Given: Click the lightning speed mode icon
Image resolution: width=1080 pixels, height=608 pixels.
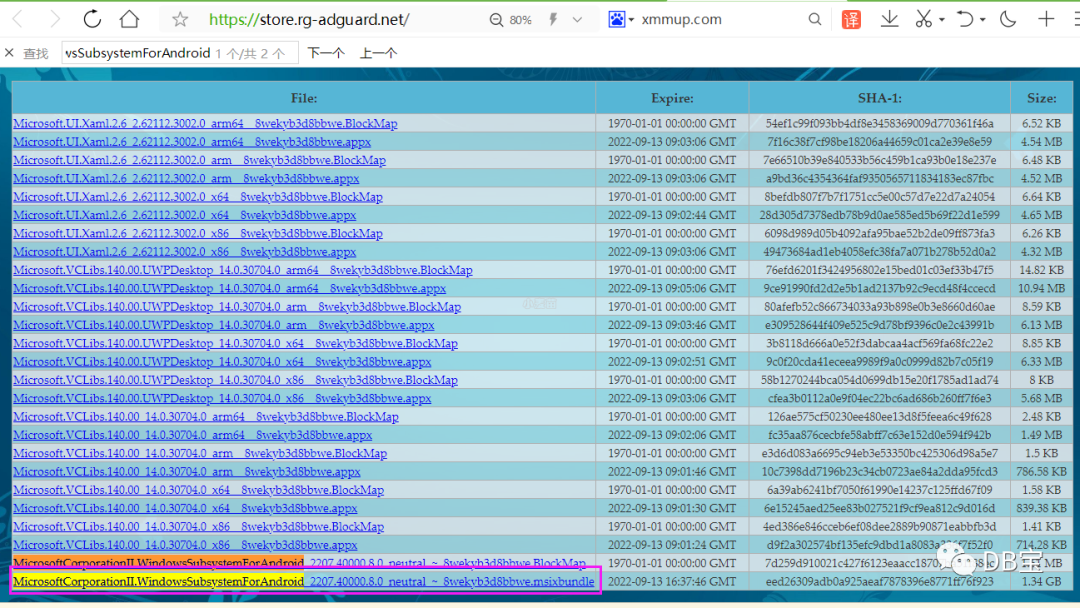Looking at the screenshot, I should click(552, 20).
